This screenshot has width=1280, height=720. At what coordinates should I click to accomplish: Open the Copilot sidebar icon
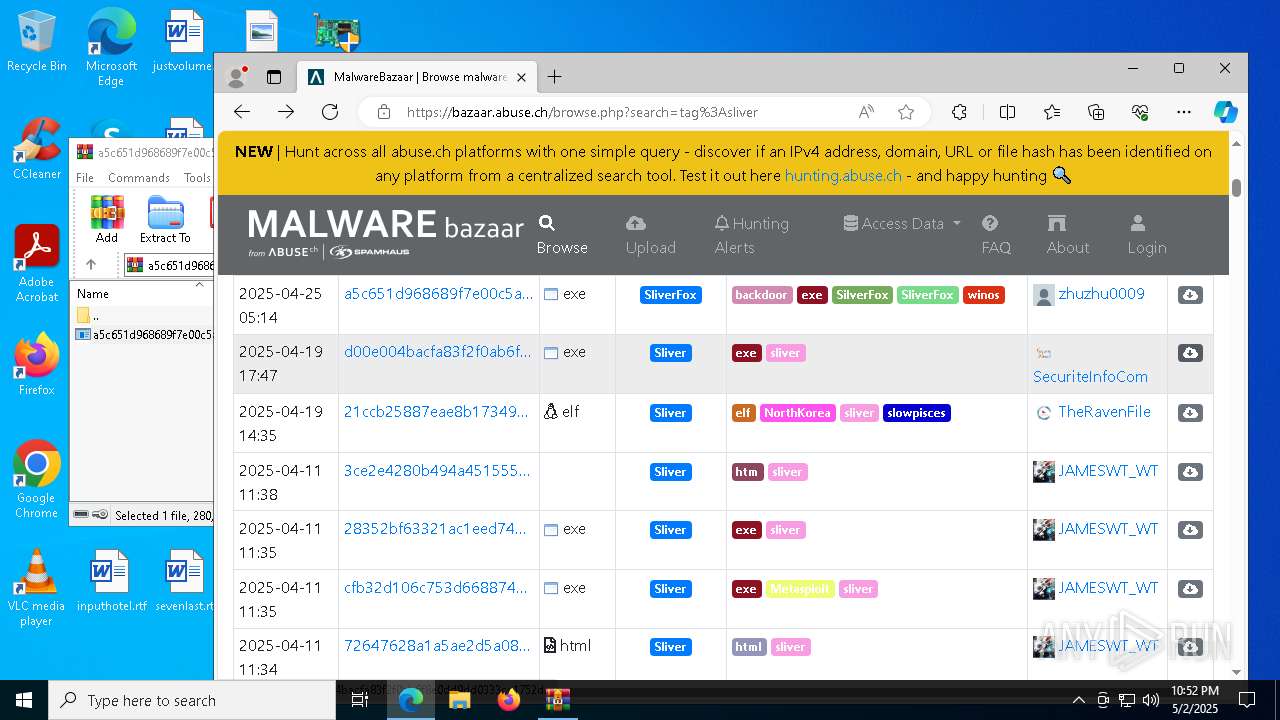click(1226, 112)
